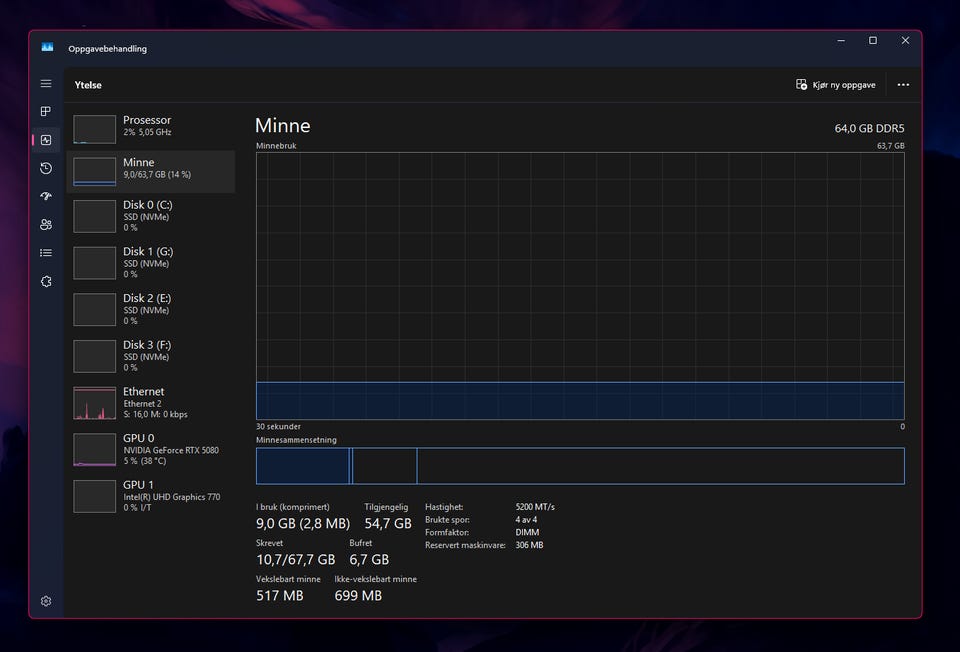Screen dimensions: 960x652
Task: Open the Settings gear icon
Action: (x=46, y=601)
